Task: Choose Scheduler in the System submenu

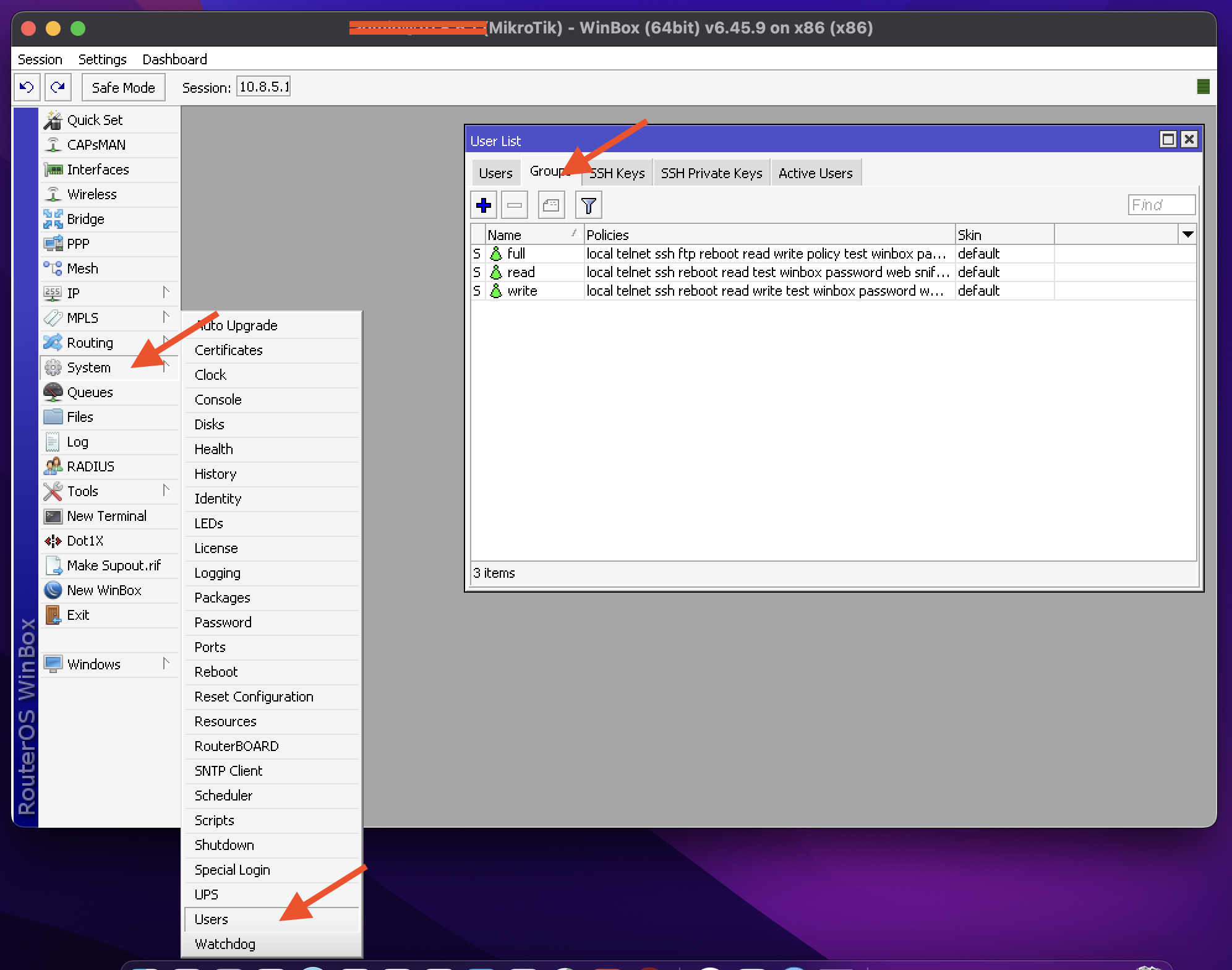Action: tap(272, 796)
